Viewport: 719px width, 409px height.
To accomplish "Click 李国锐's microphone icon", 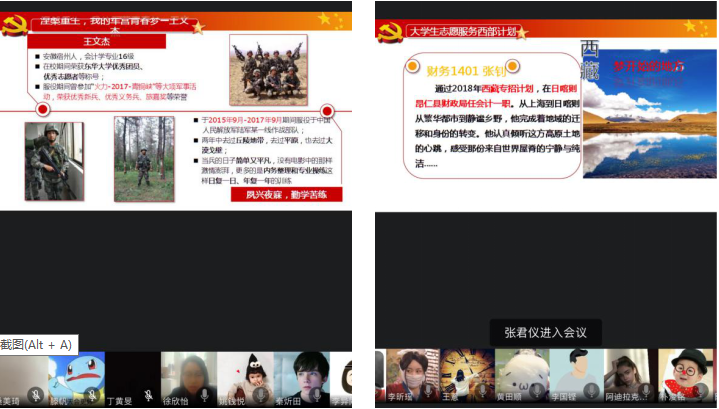I will (593, 391).
